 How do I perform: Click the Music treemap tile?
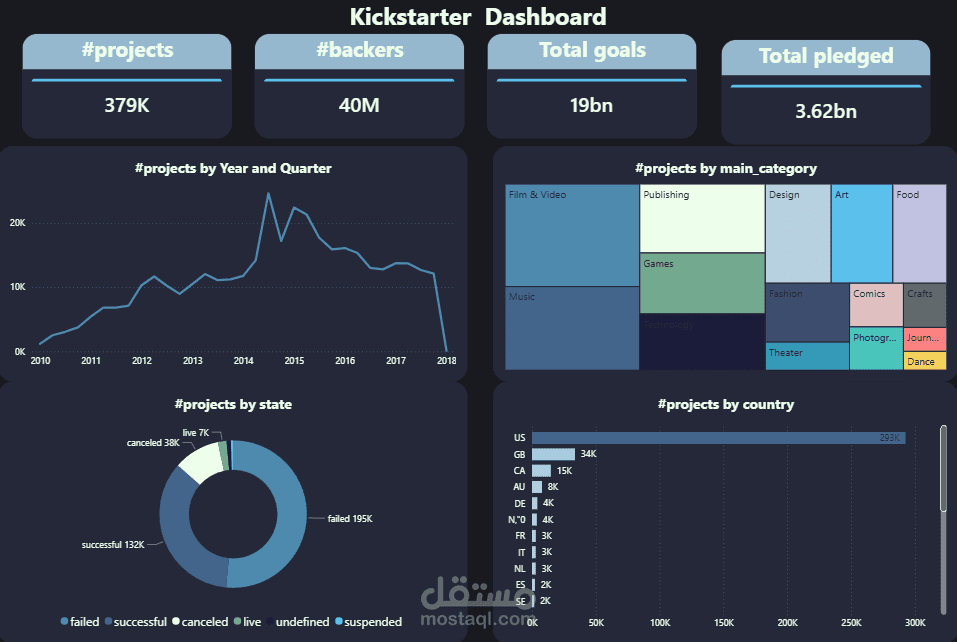pyautogui.click(x=572, y=328)
